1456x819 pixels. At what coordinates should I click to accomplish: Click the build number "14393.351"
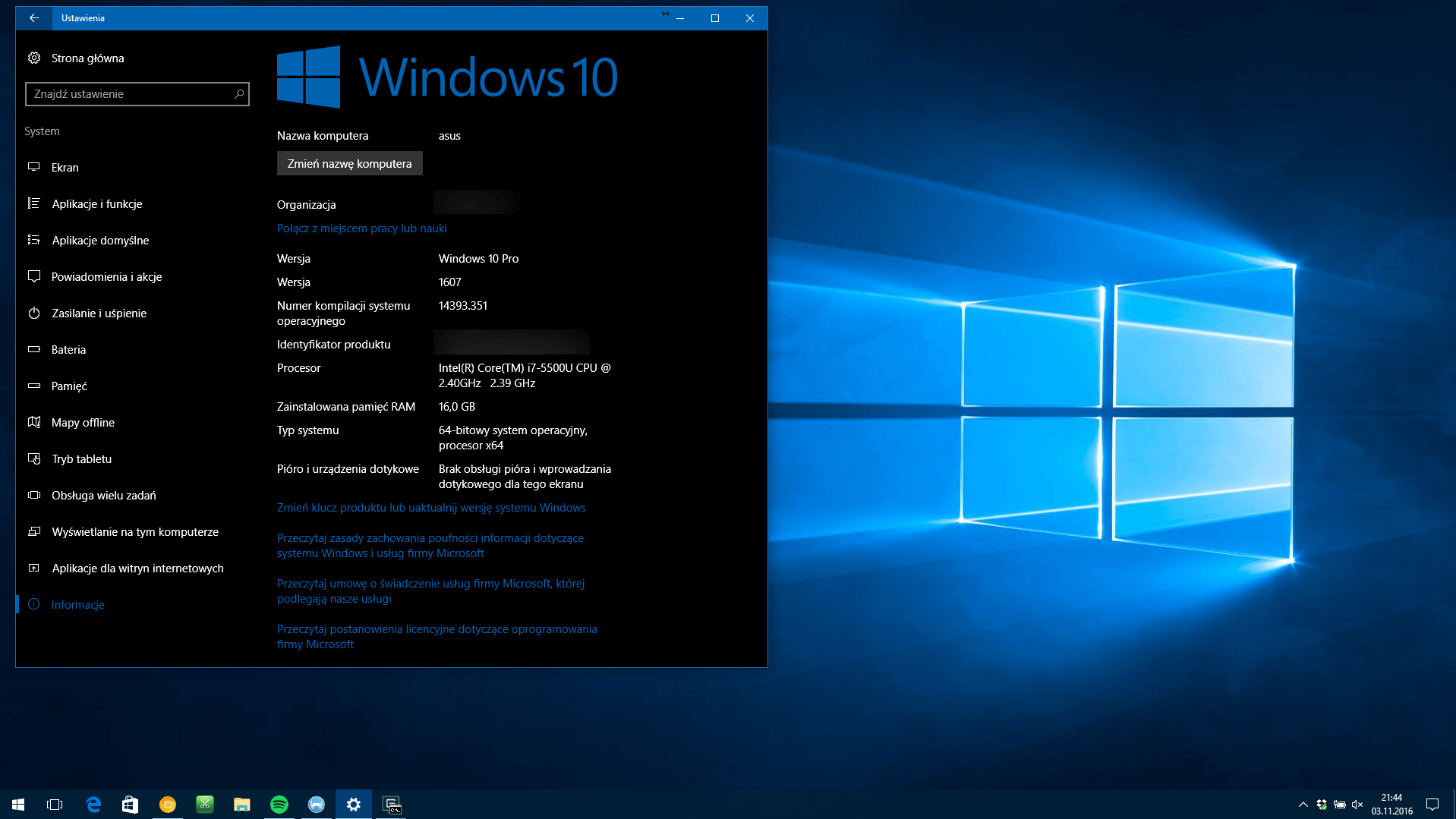(463, 306)
